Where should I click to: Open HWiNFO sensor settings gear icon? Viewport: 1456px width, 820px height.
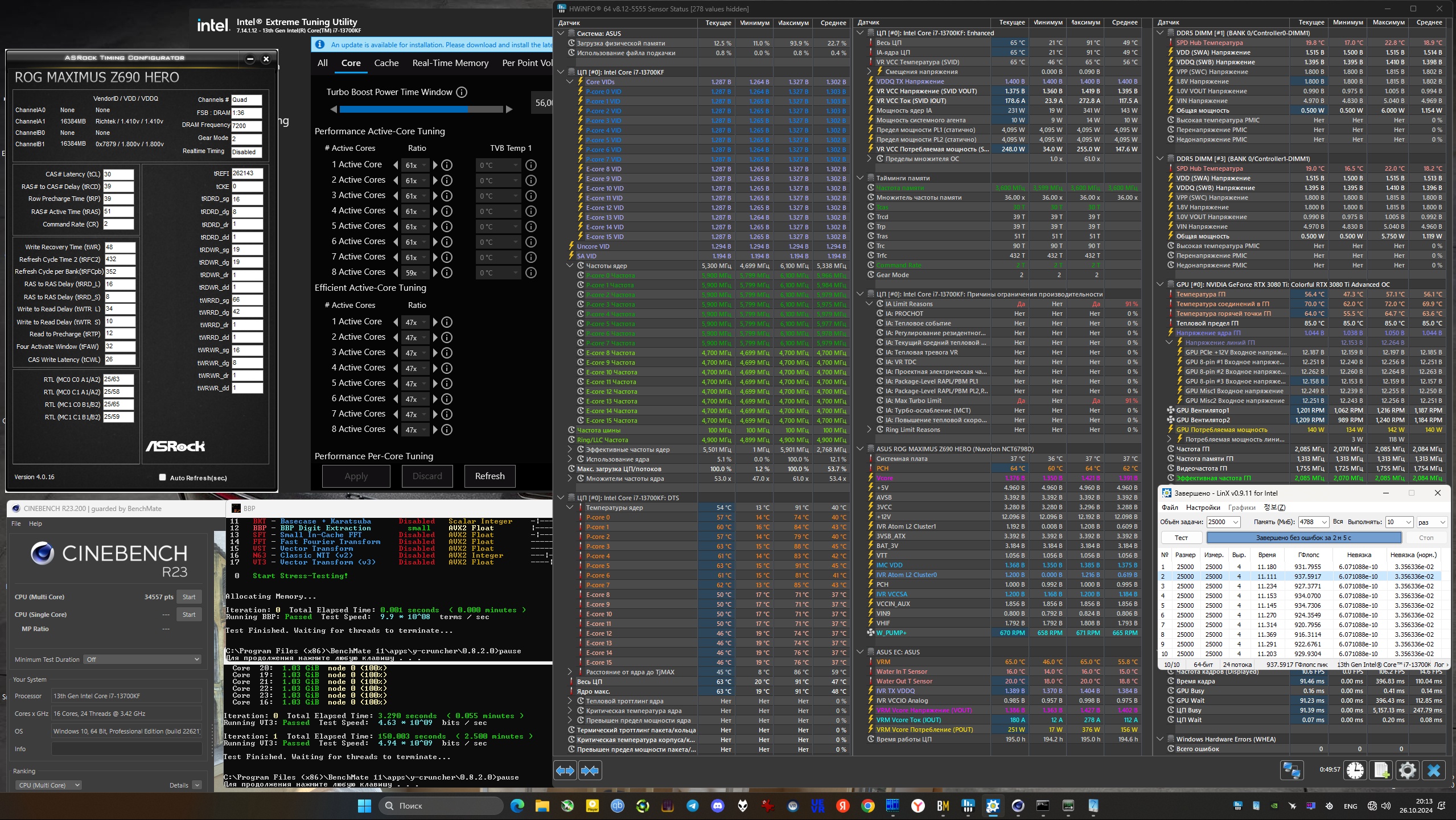[1407, 770]
